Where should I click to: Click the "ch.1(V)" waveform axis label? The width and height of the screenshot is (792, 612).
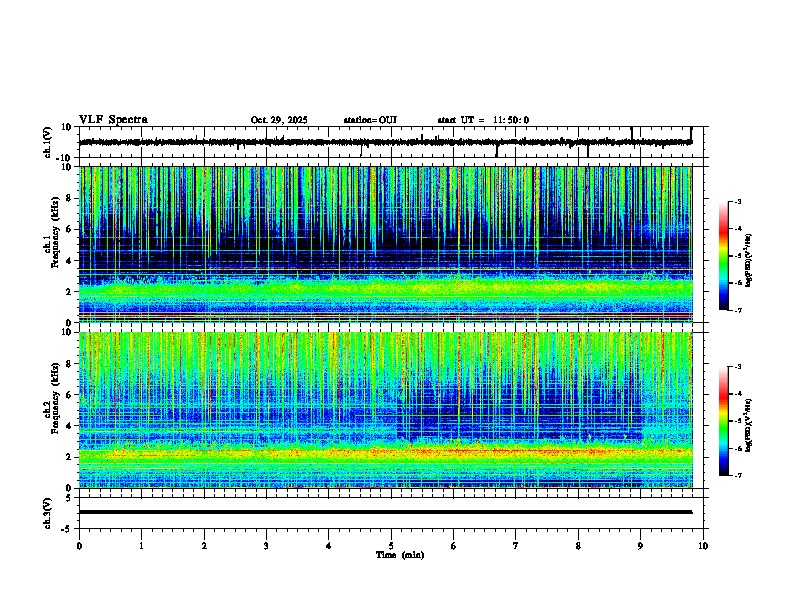coord(48,142)
